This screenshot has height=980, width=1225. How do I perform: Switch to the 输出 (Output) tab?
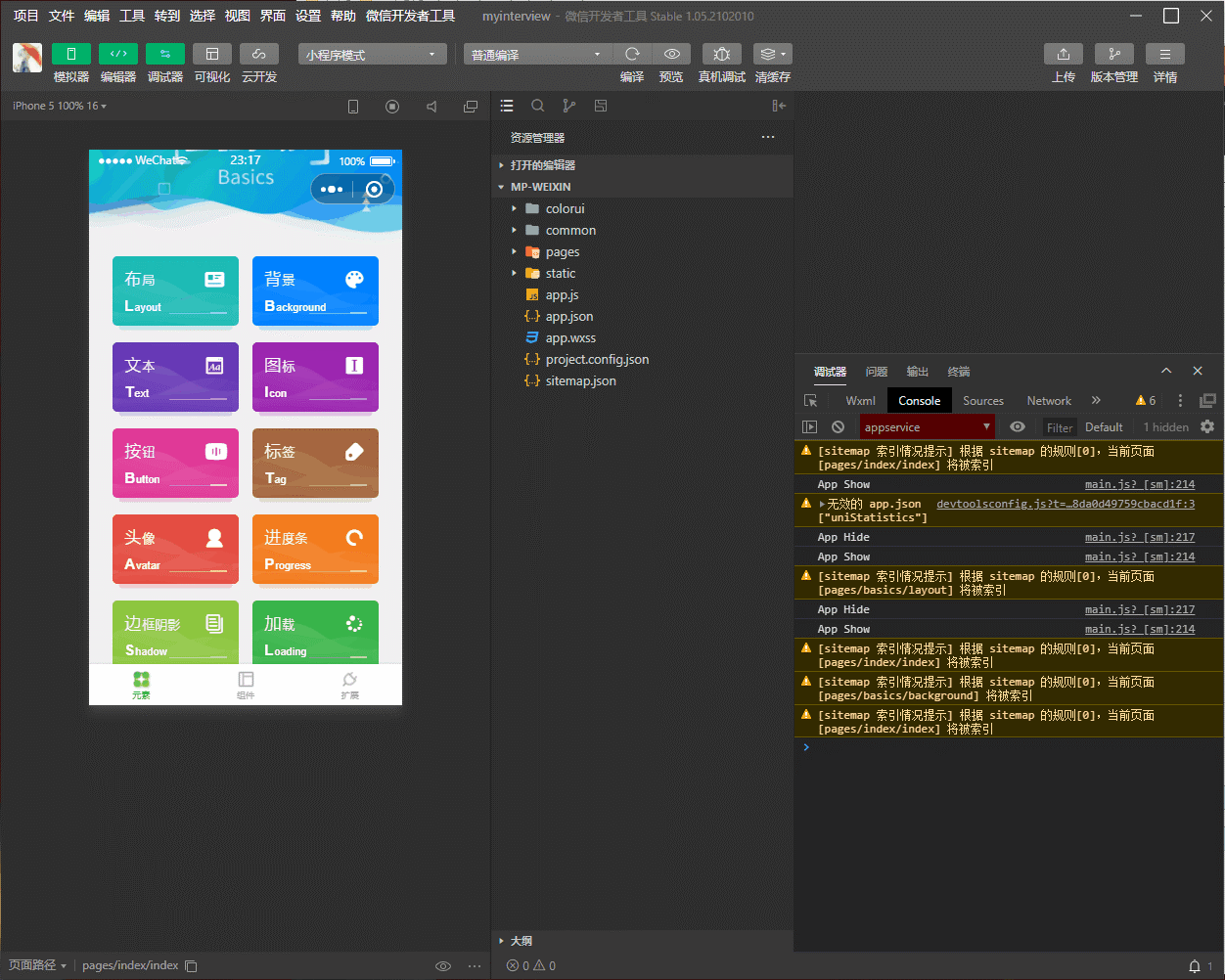pyautogui.click(x=918, y=372)
